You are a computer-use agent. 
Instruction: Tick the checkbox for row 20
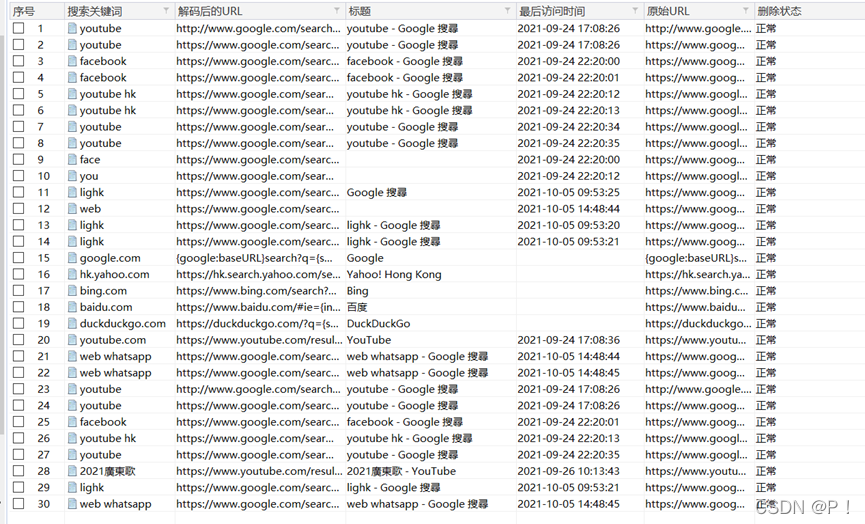click(19, 340)
